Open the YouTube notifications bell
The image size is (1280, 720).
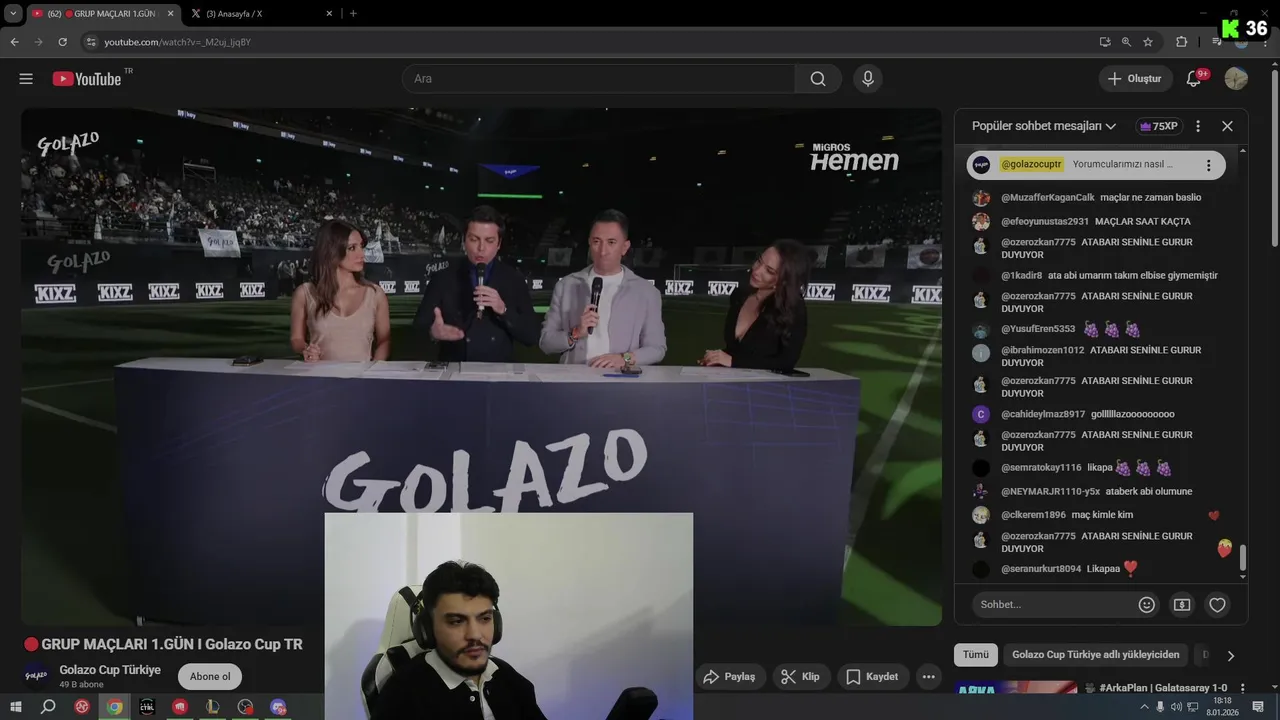click(x=1194, y=79)
